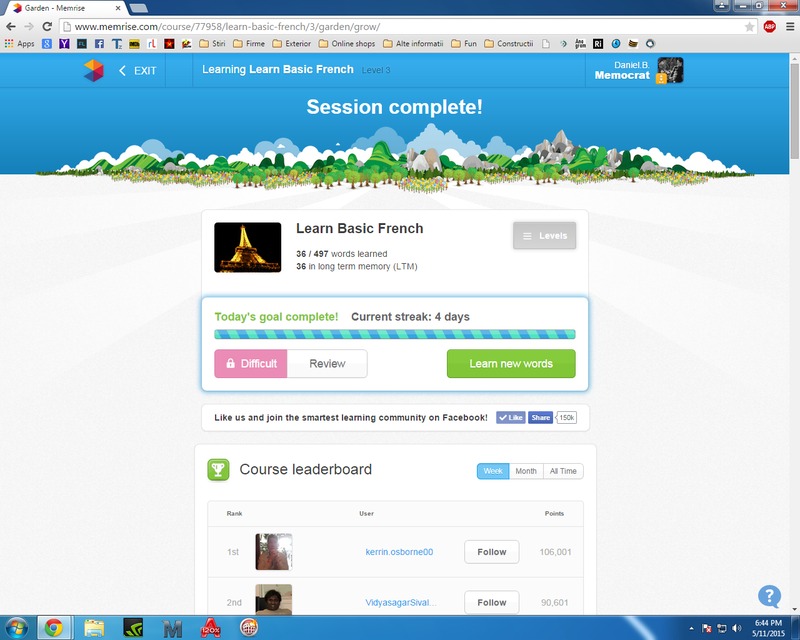Click Chrome in the taskbar
This screenshot has height=640, width=800.
pyautogui.click(x=54, y=628)
